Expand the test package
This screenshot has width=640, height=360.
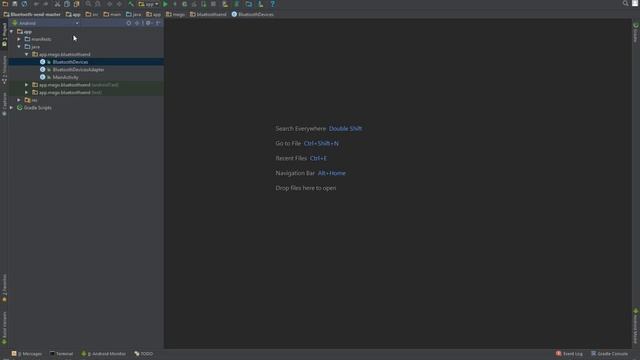pos(27,93)
